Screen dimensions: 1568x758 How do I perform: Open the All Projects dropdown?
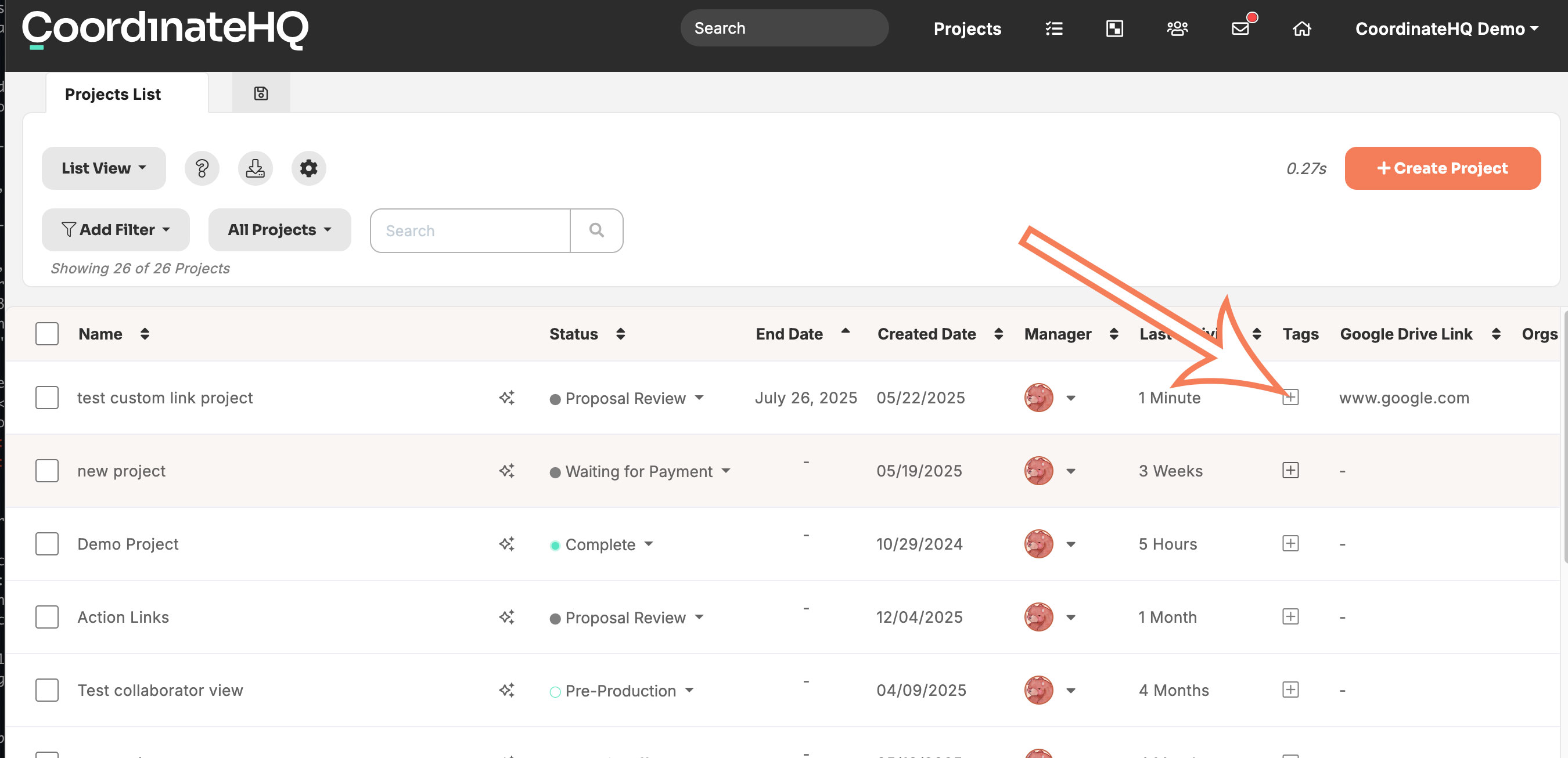[279, 230]
